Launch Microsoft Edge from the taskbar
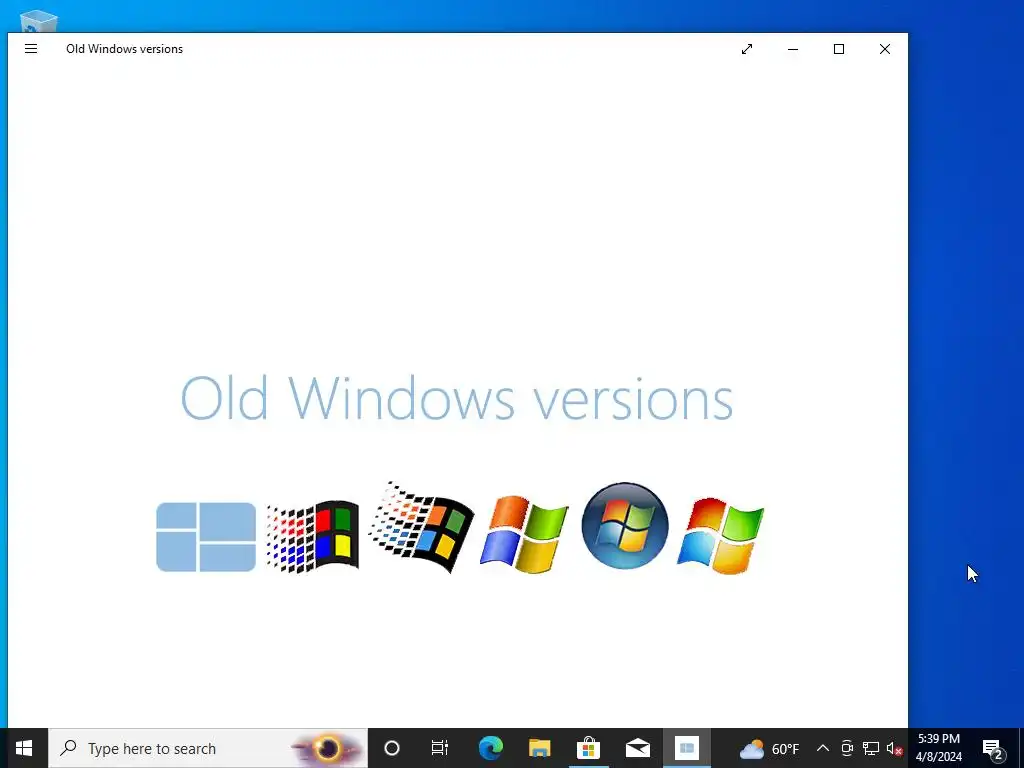 coord(490,748)
